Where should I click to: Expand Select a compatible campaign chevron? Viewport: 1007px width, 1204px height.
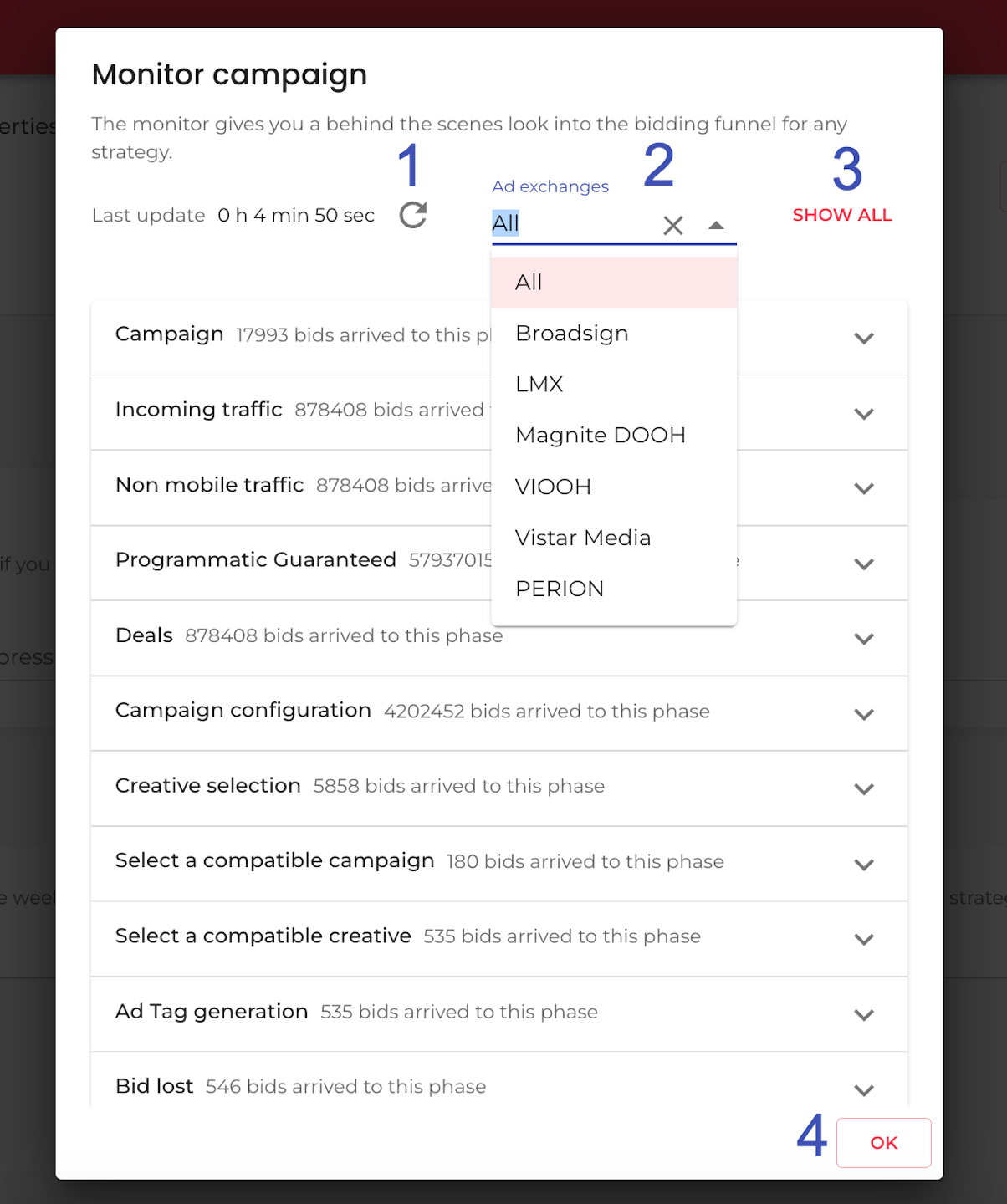[864, 865]
